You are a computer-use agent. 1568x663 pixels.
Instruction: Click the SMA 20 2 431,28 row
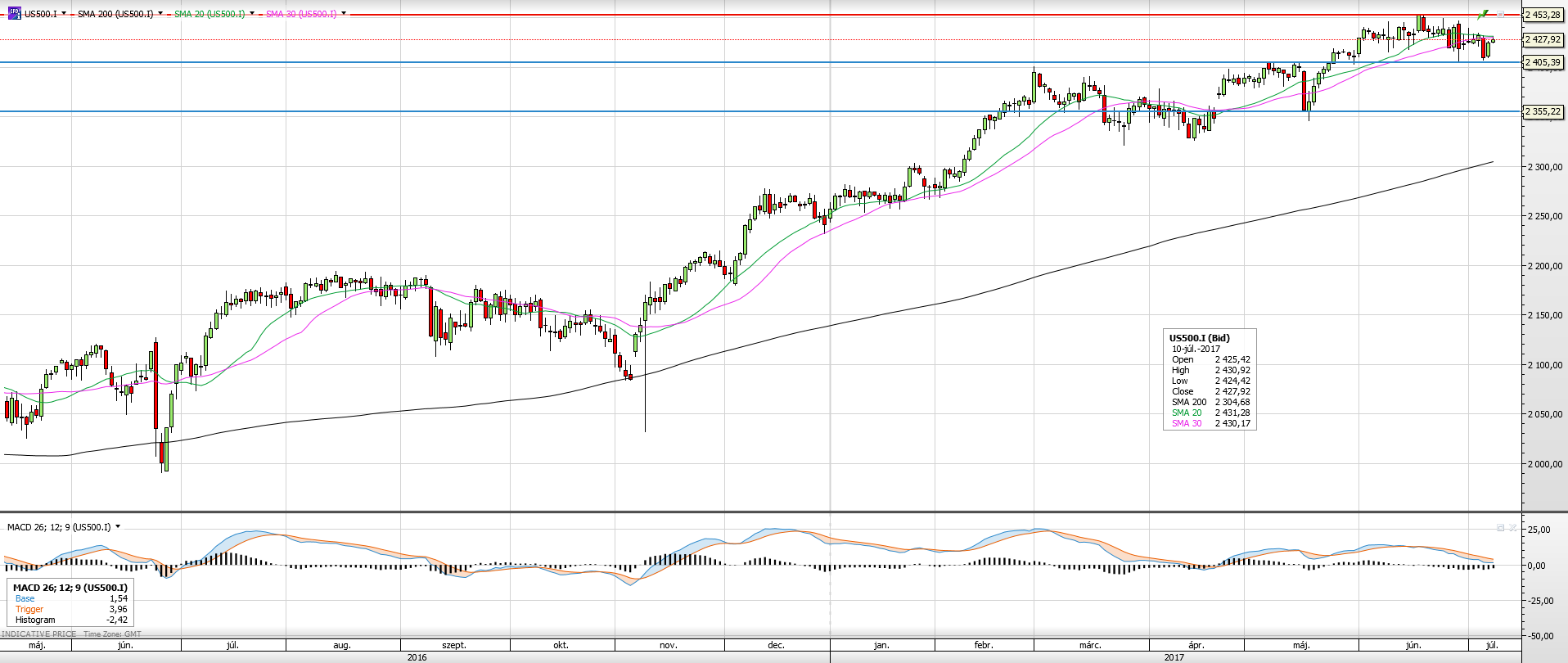(x=1210, y=413)
